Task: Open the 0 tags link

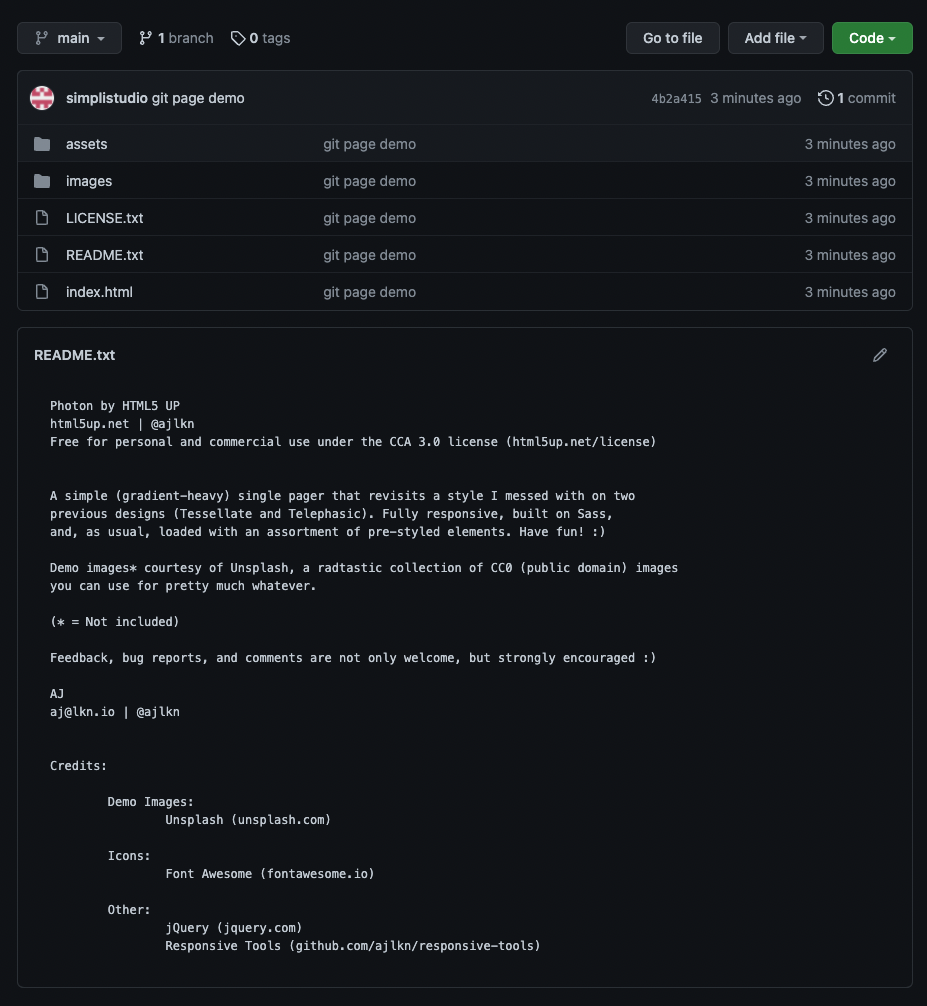Action: (260, 38)
